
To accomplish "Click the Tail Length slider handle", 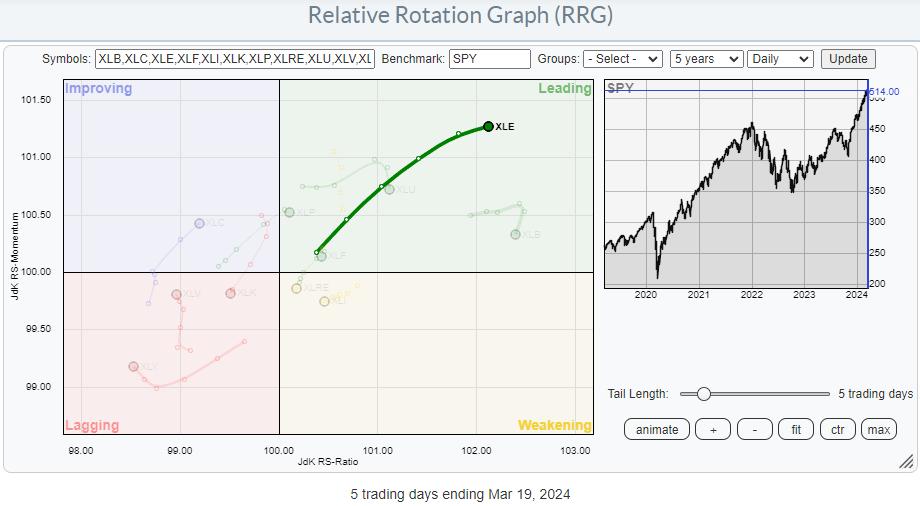I will click(703, 394).
